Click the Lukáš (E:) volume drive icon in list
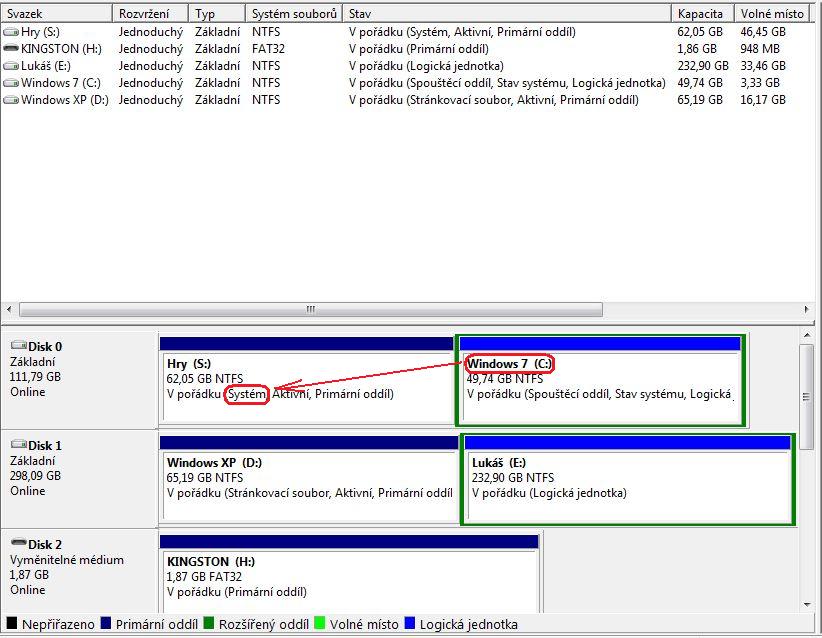Viewport: 822px width, 638px height. 11,66
